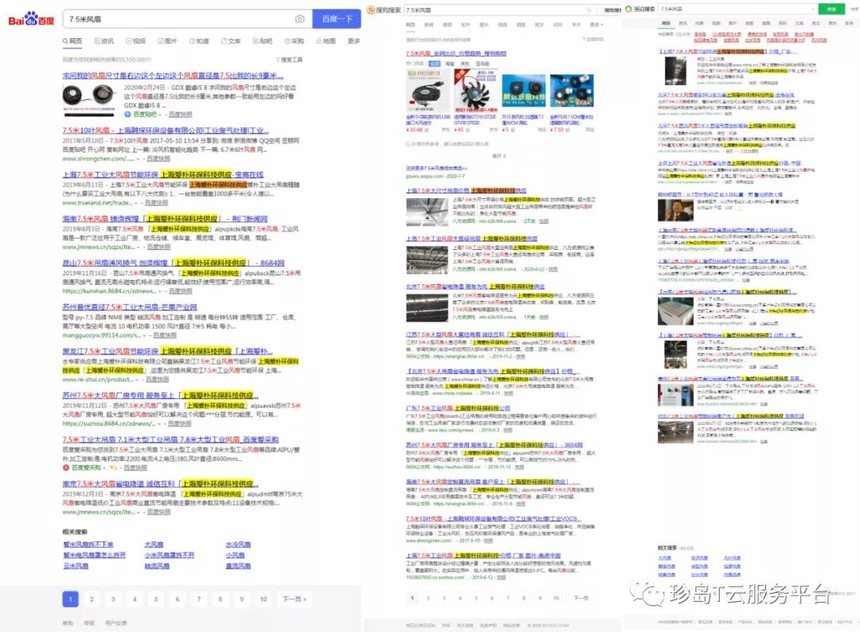
Task: Expand the 更多 dropdown in Sogou tabs
Action: coord(596,25)
